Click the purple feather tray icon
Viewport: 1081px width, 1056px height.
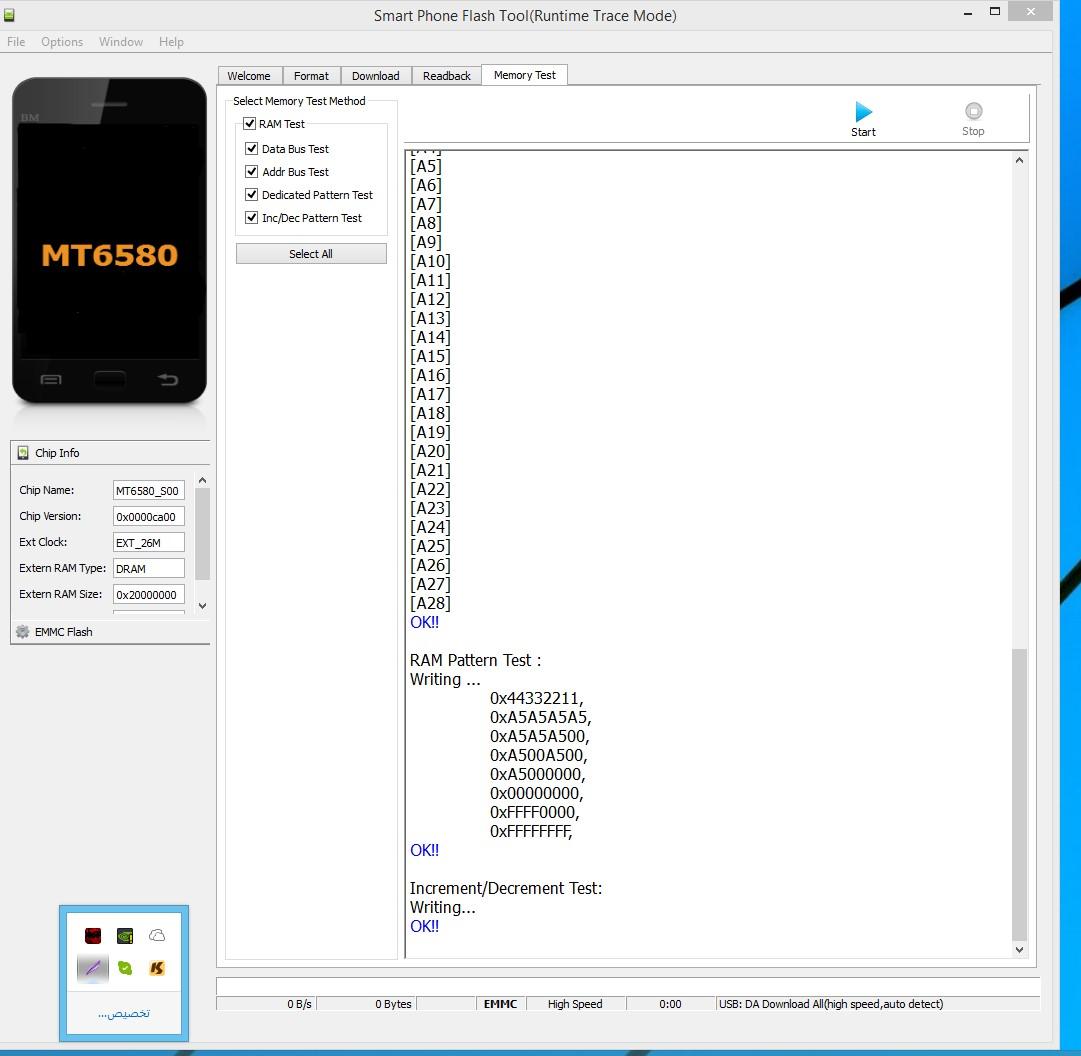pos(93,968)
